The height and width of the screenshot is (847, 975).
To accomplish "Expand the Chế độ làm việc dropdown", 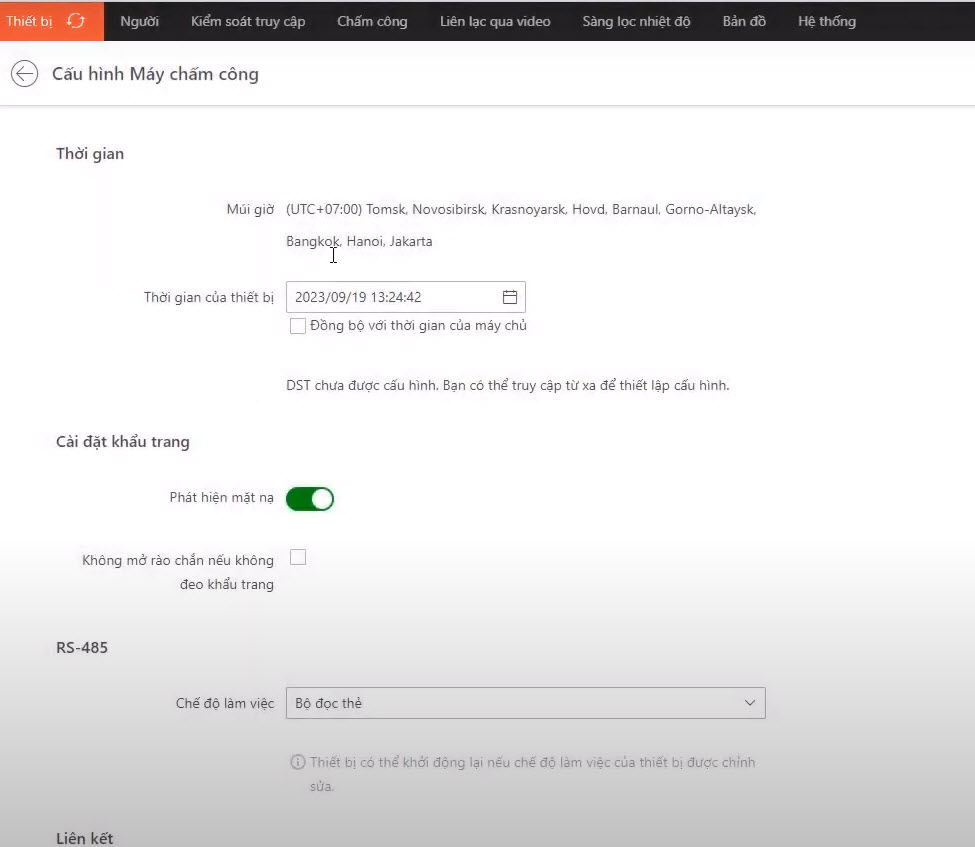I will [x=525, y=703].
